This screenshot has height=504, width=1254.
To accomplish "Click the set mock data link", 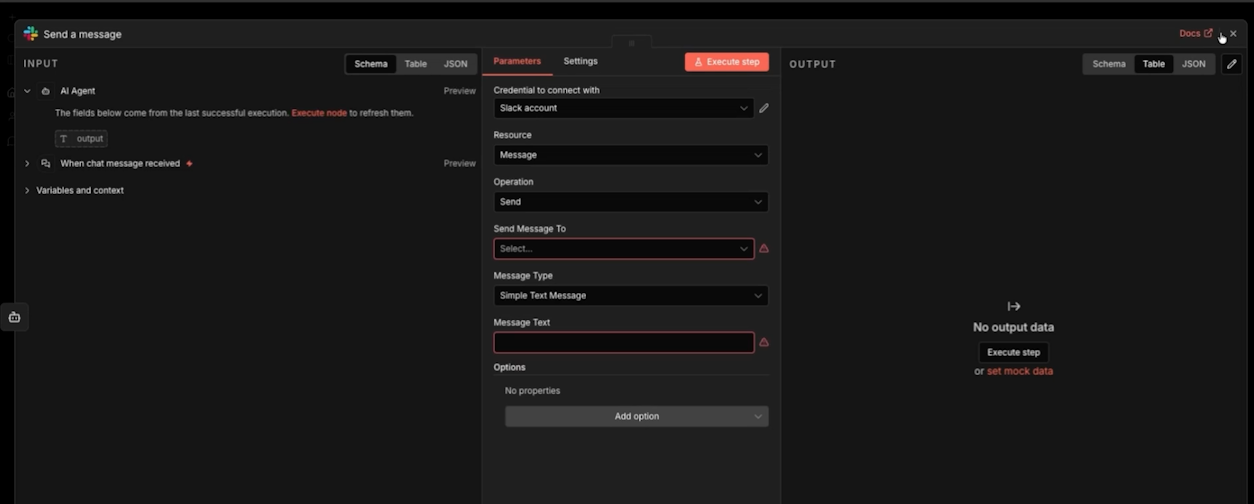I will click(1020, 371).
